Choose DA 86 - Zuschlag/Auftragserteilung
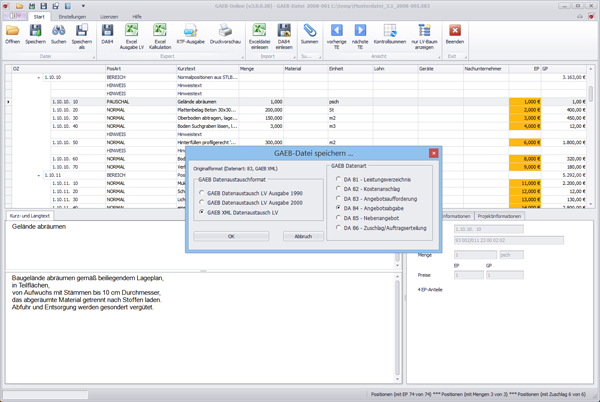600x402 pixels. pos(338,227)
